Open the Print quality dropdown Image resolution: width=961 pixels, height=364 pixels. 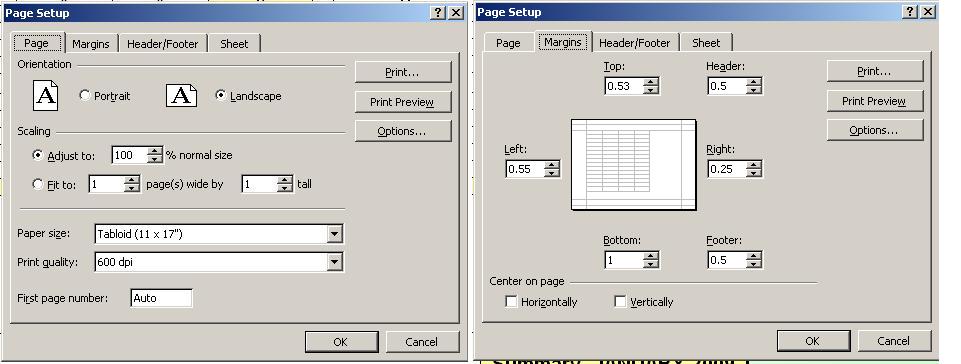pos(334,262)
